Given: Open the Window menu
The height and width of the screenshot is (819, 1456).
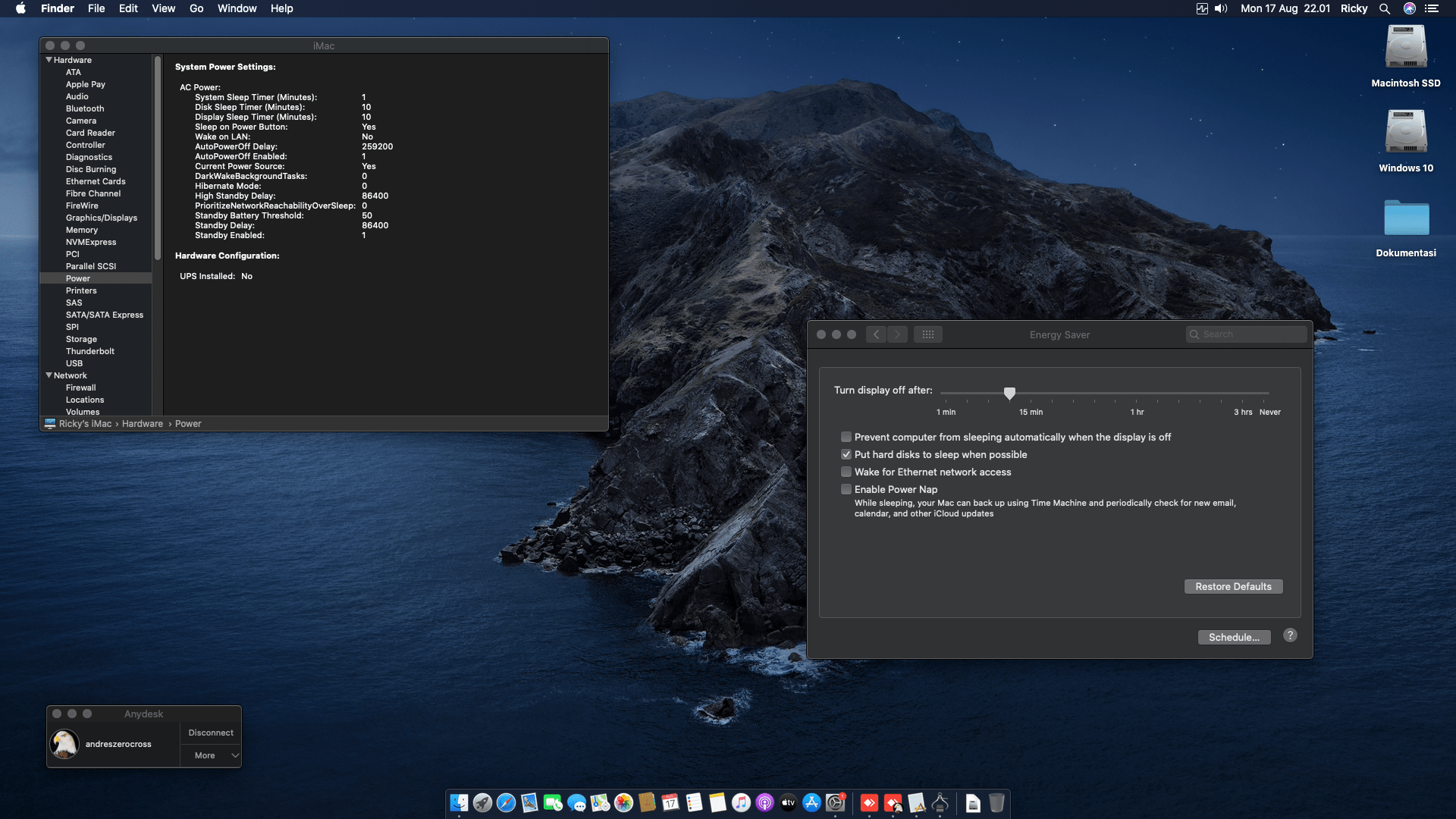Looking at the screenshot, I should click(237, 8).
